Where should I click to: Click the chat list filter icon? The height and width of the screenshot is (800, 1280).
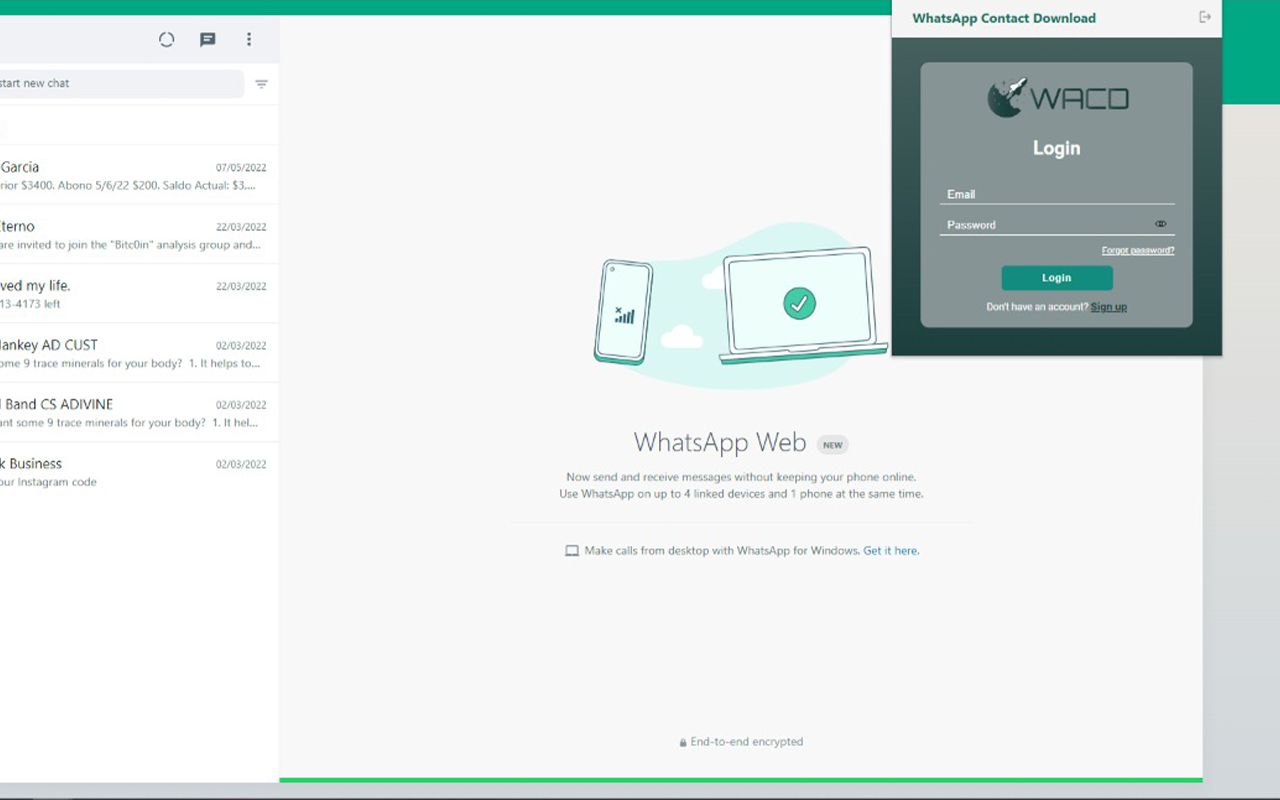pyautogui.click(x=260, y=84)
